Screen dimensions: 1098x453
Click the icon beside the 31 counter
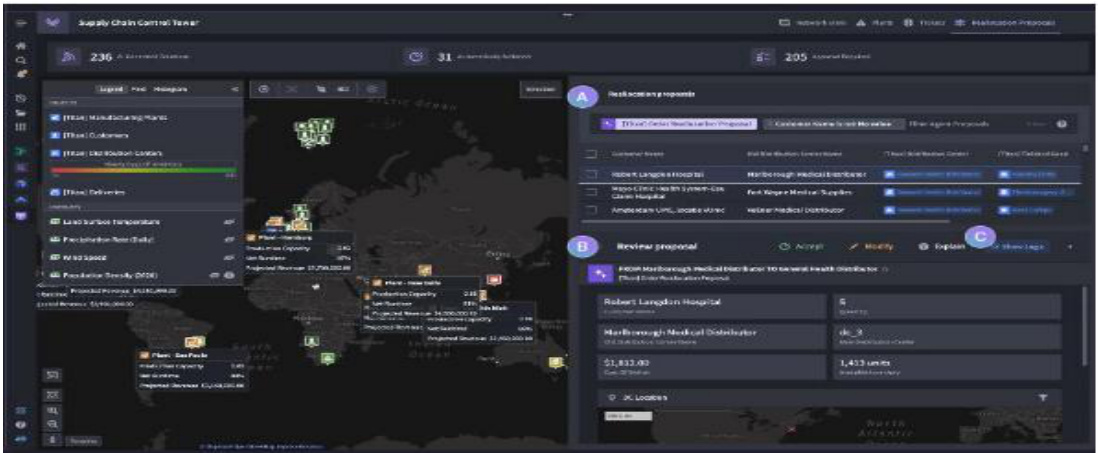tap(415, 57)
